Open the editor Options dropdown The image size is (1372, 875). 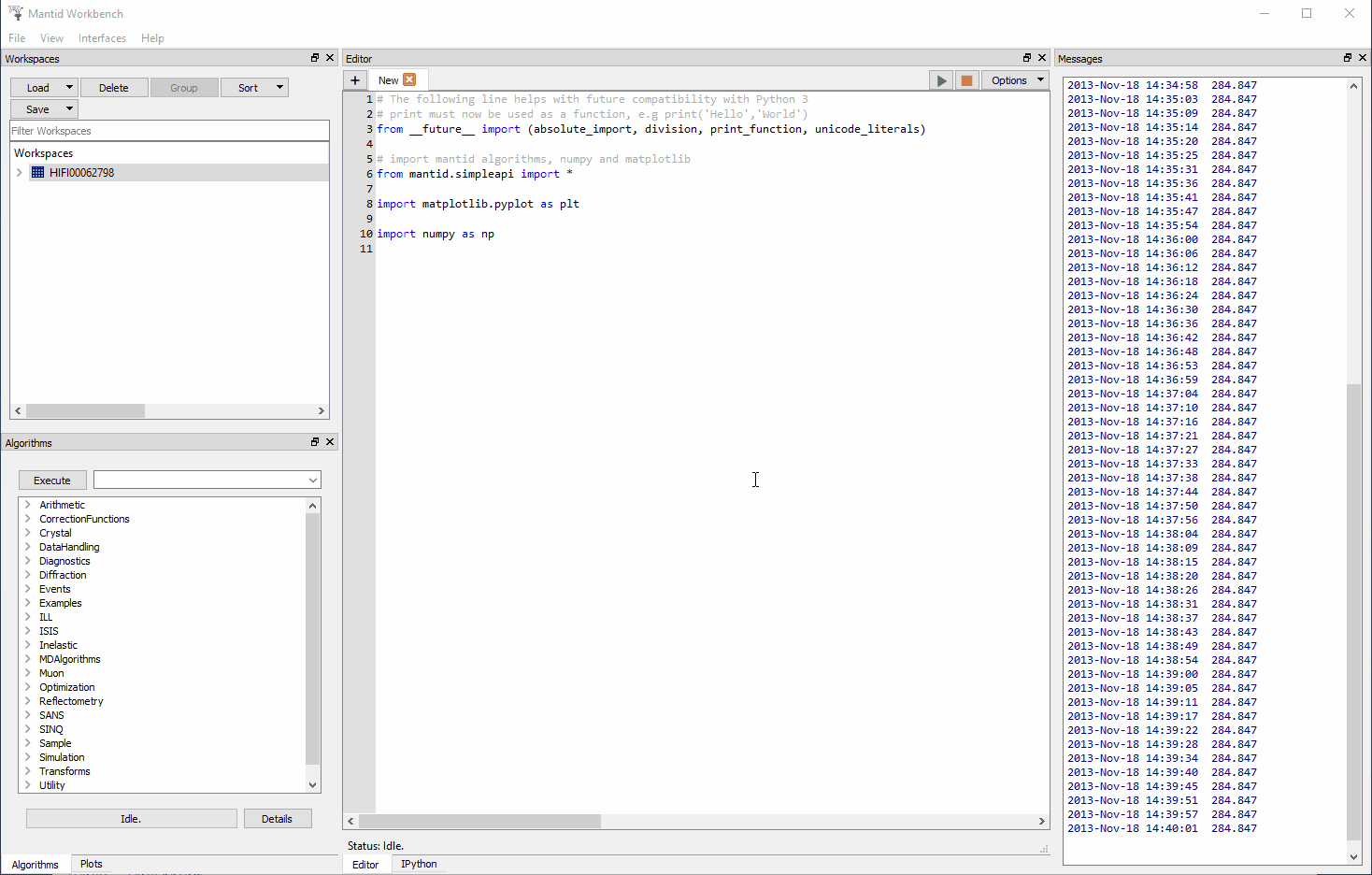coord(1015,80)
